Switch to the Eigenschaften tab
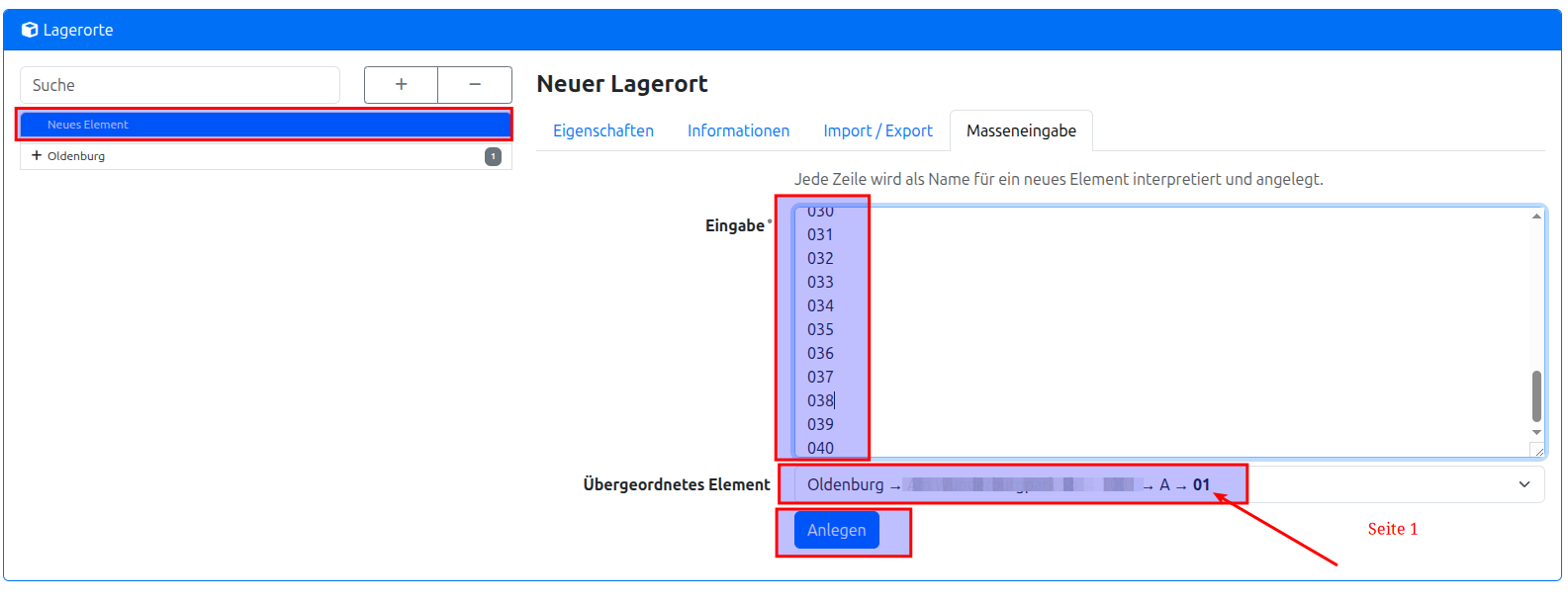The image size is (1568, 604). (603, 130)
